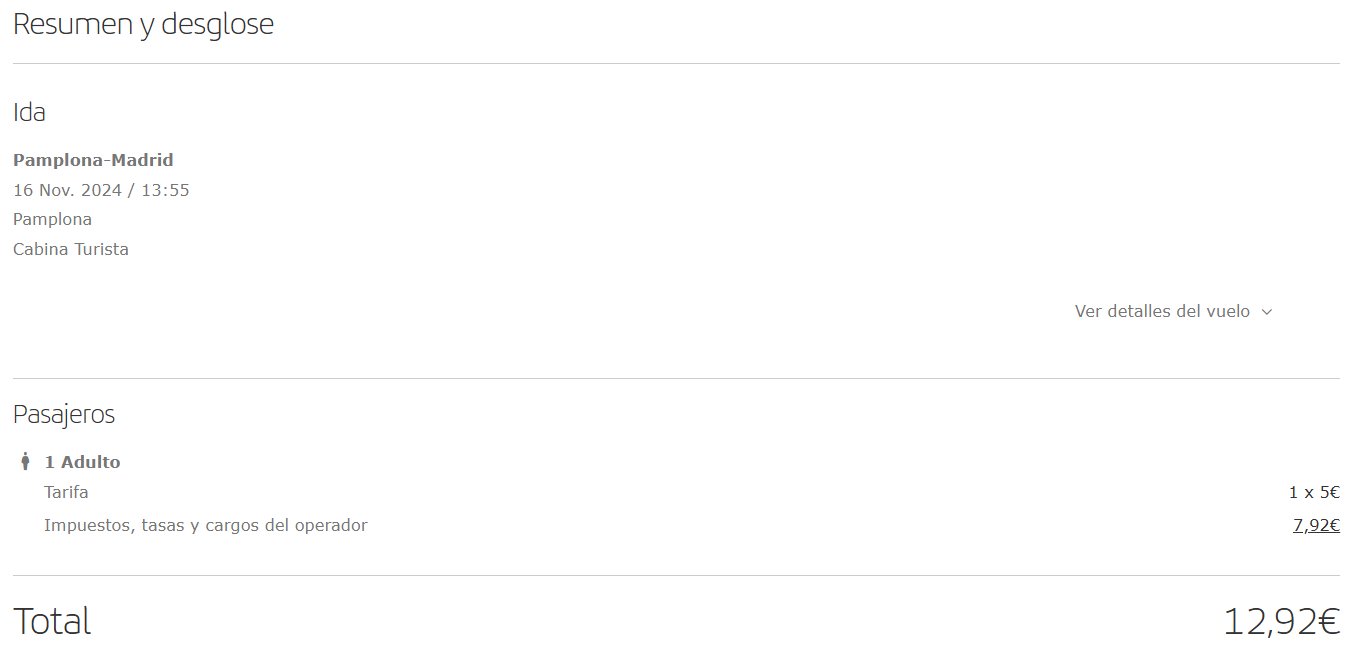Click the 1 x 5€ fare amount
Screen dimensions: 1359x657
[1314, 492]
